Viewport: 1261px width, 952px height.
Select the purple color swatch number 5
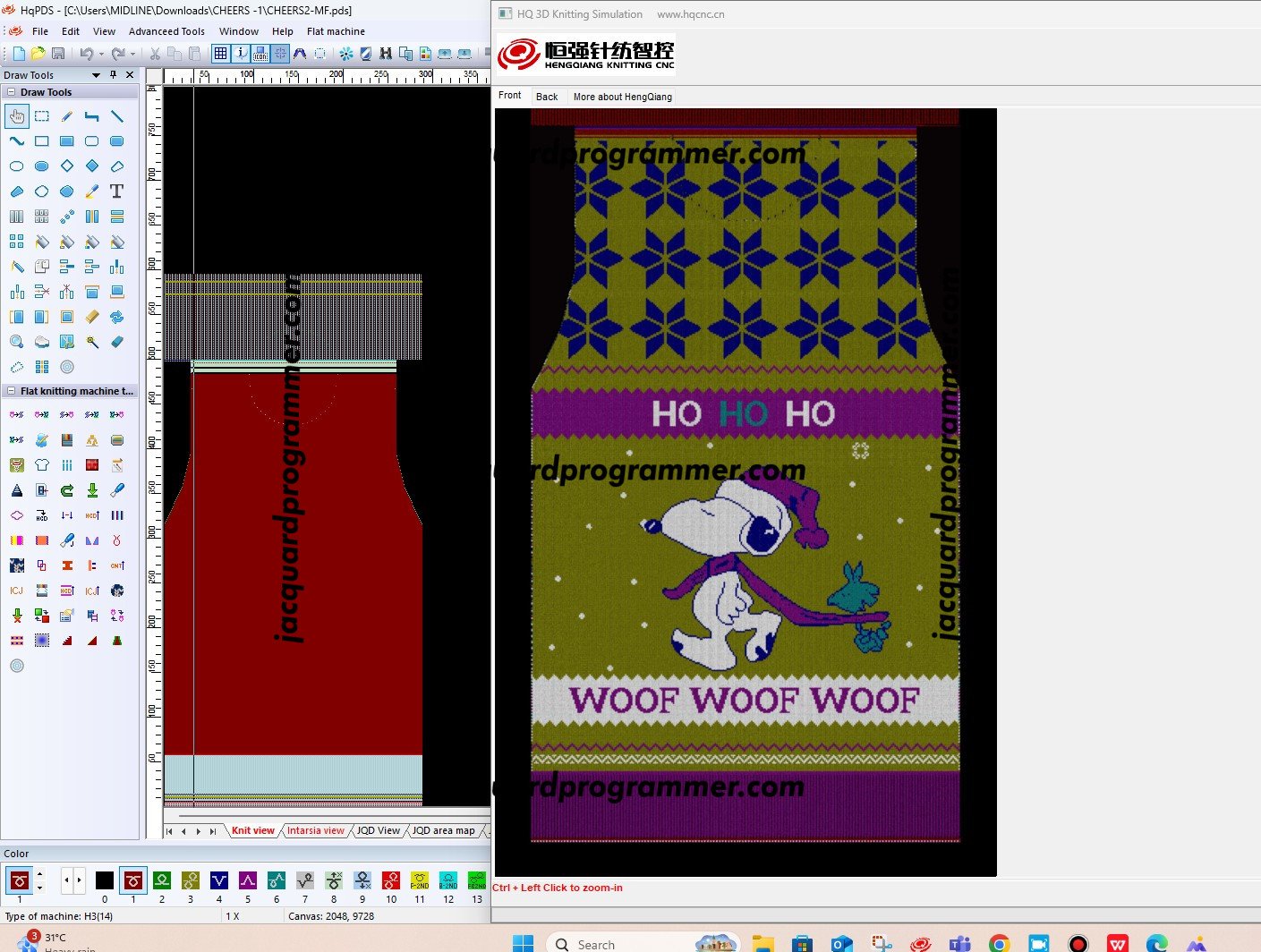tap(248, 881)
